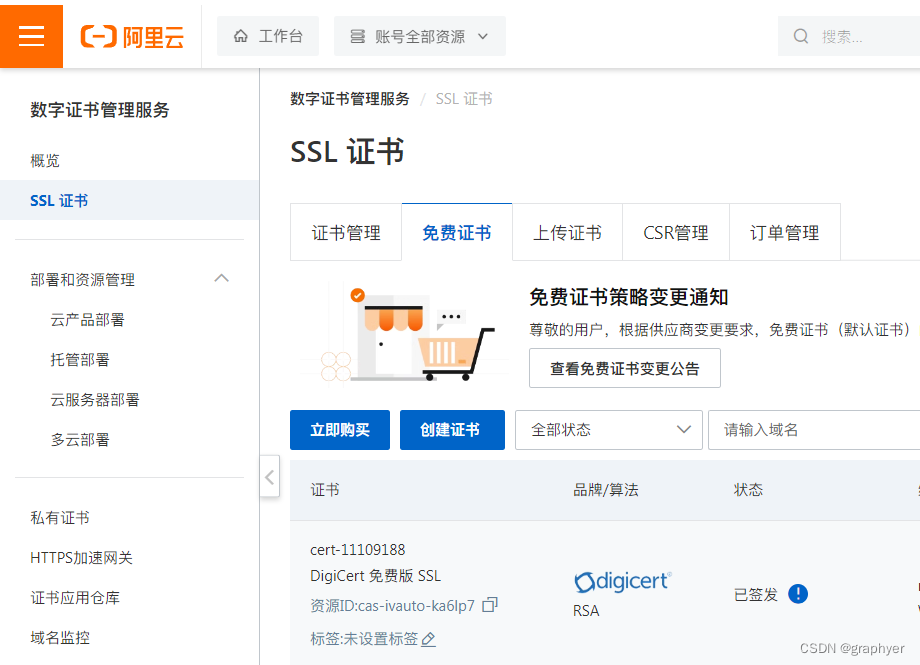
Task: Go to the CSR管理 tab
Action: point(676,232)
